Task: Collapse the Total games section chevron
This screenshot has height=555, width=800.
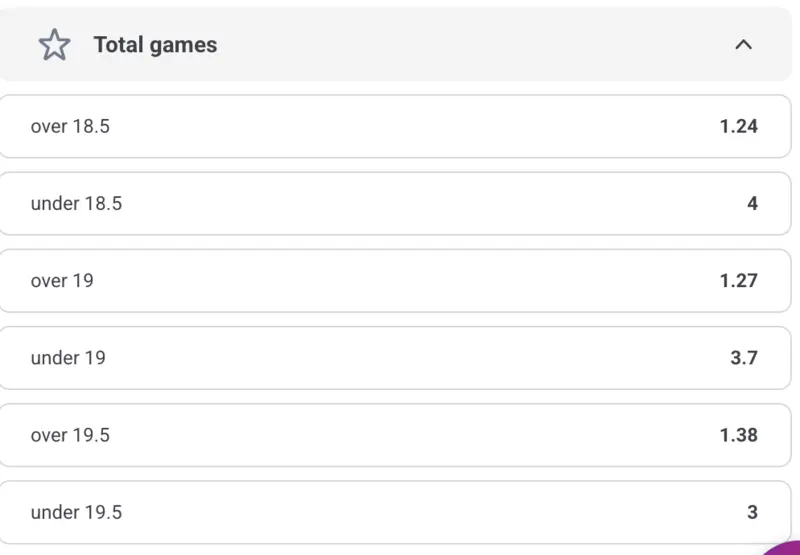Action: (743, 45)
